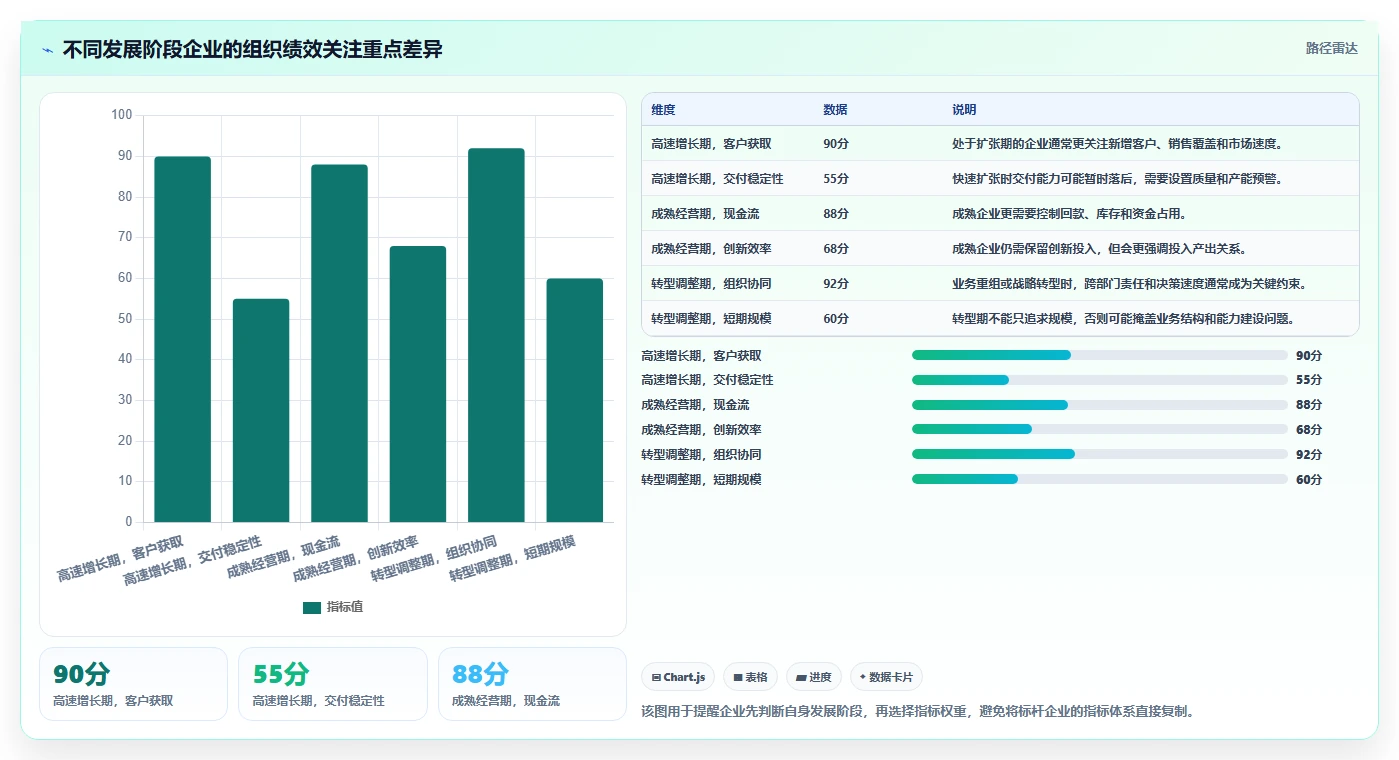Select the 表格 tag chip
Image resolution: width=1399 pixels, height=760 pixels.
[750, 677]
